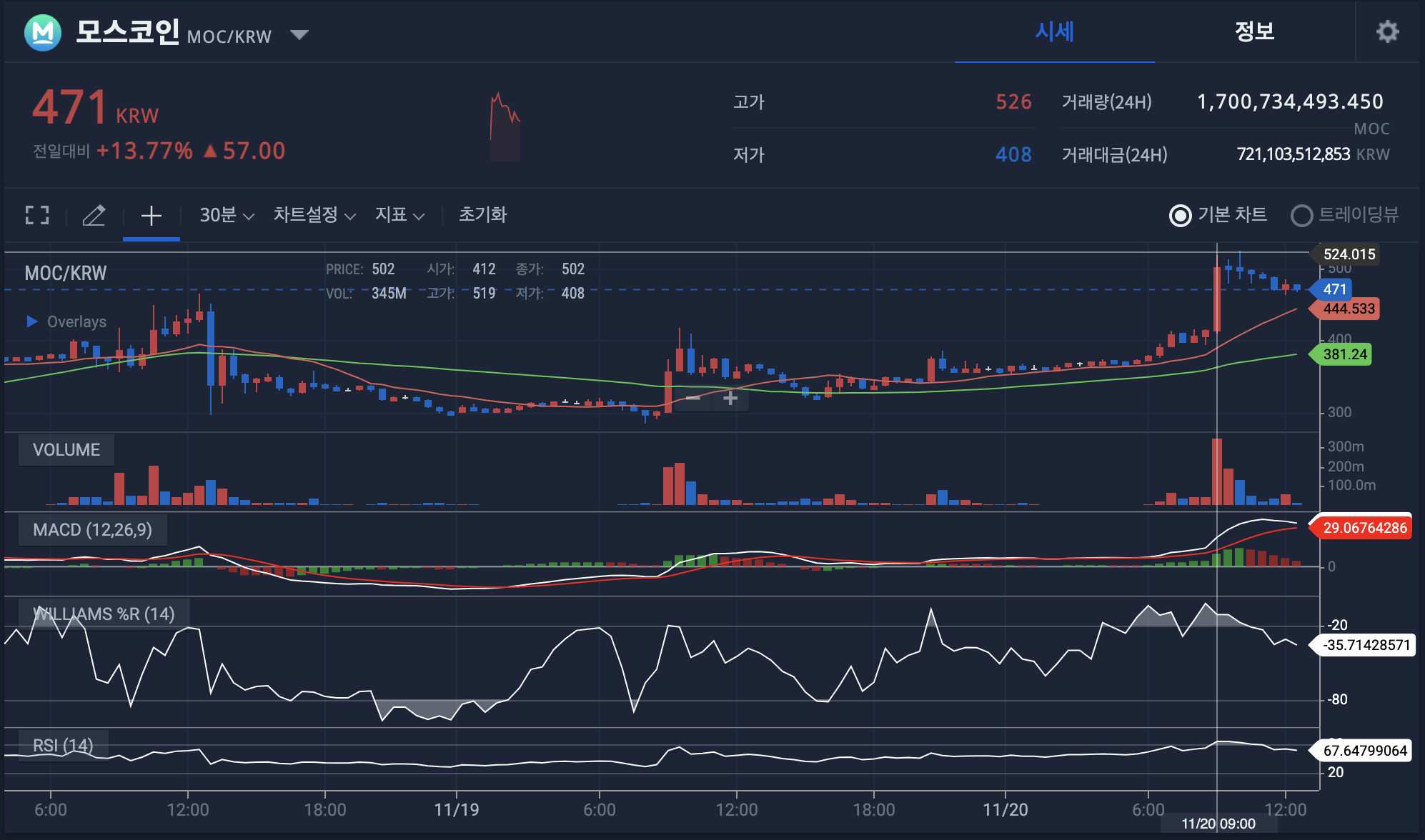Switch to the 시세 tab
Viewport: 1425px width, 840px height.
1054,32
